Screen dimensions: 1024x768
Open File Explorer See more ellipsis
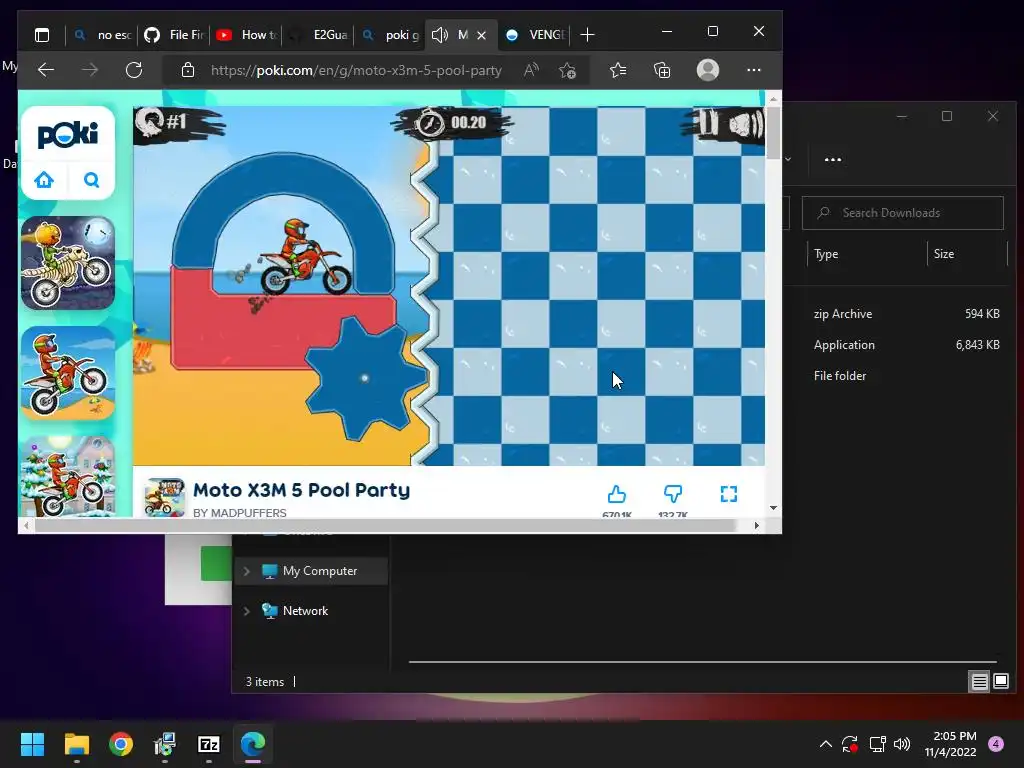click(833, 159)
